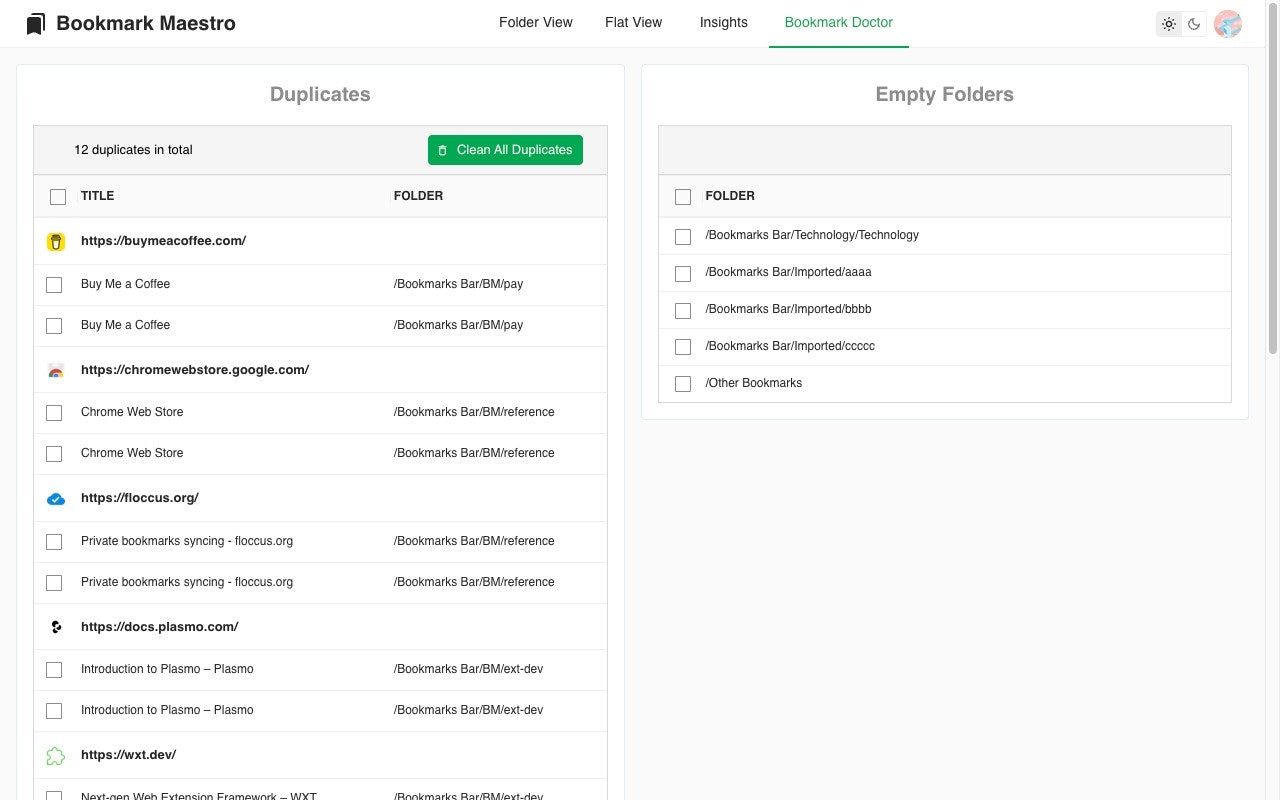
Task: Switch to light theme with the sun icon
Action: pos(1169,23)
